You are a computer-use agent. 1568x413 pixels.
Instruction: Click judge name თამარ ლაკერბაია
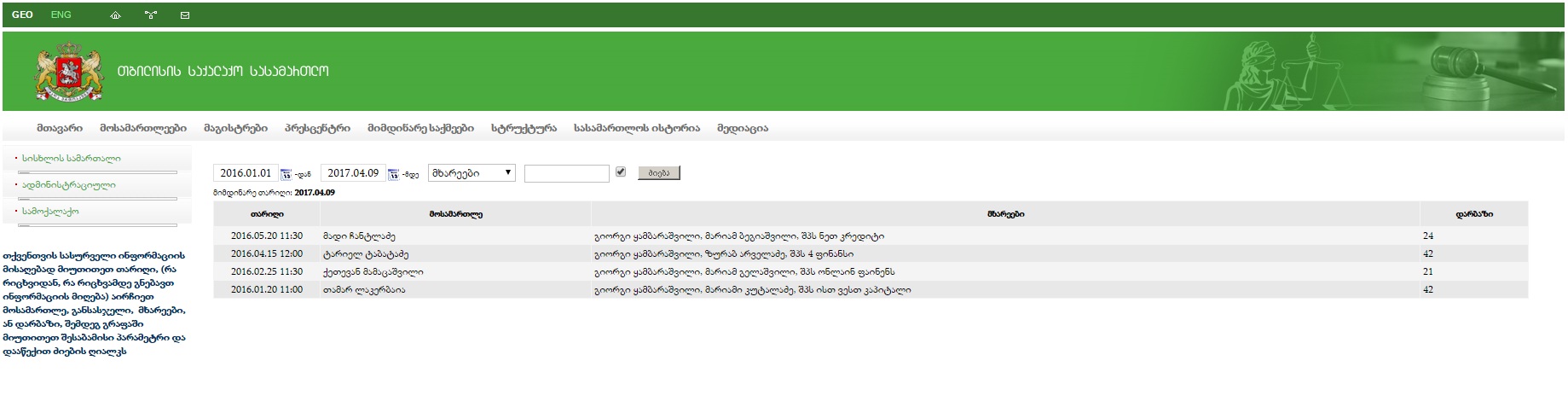coord(364,290)
